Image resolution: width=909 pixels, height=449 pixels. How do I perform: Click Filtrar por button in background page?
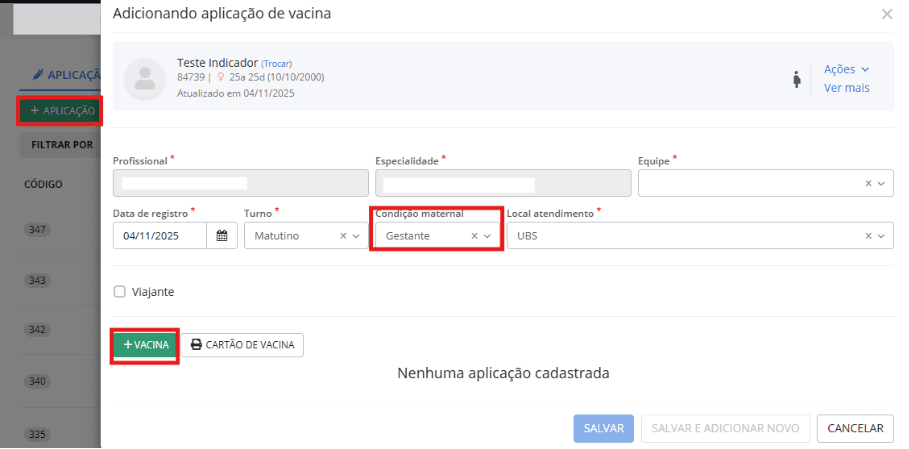click(60, 145)
